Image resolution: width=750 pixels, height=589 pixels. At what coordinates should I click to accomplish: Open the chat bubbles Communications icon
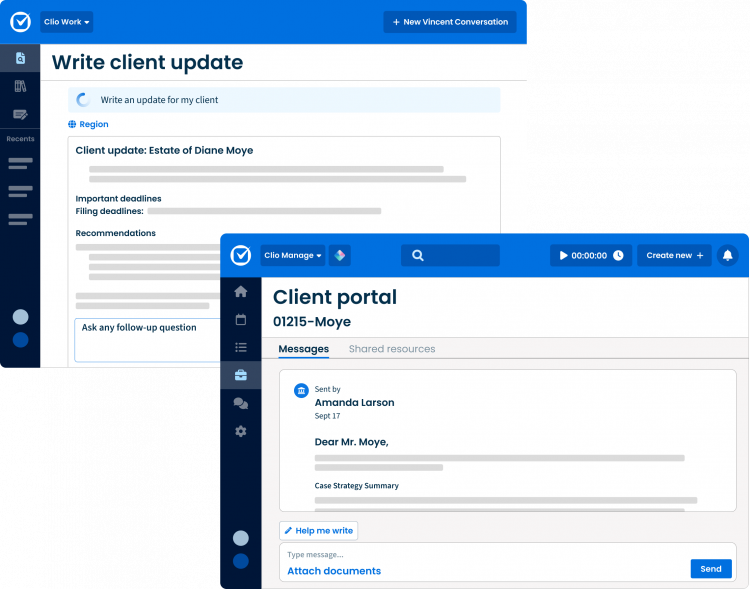tap(240, 404)
